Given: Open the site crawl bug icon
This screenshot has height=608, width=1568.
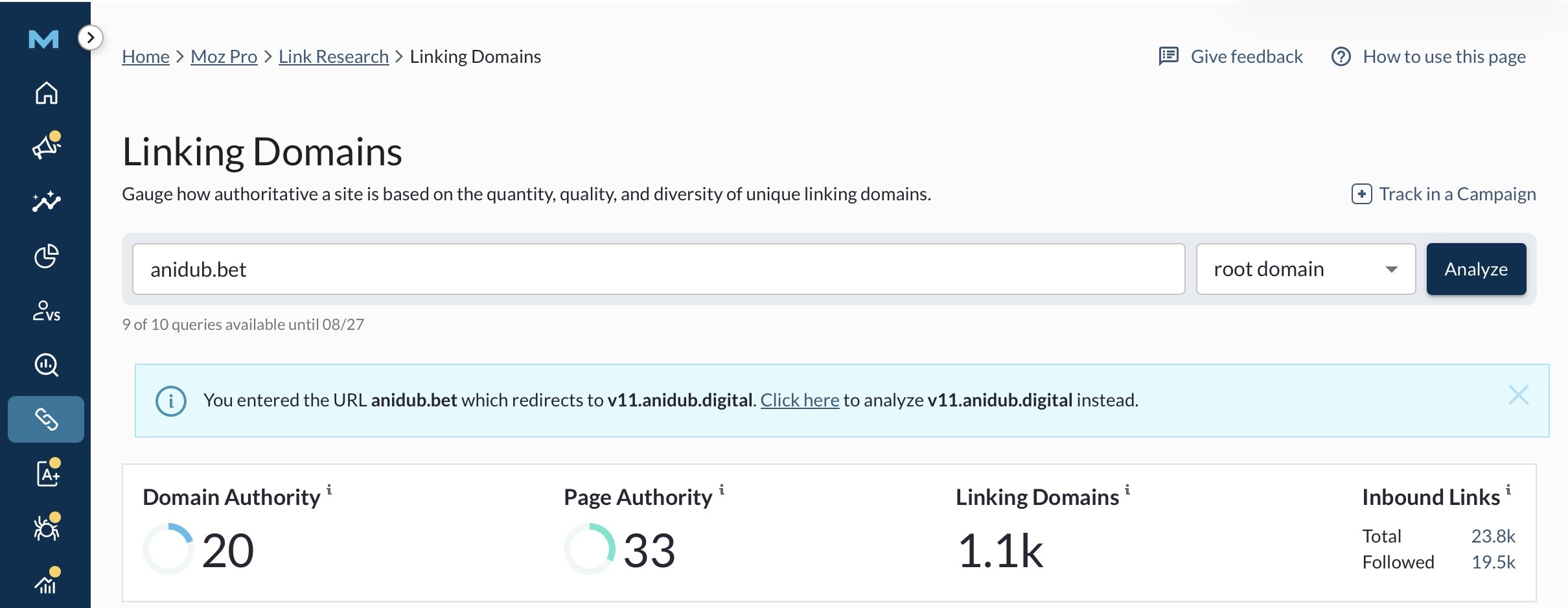Looking at the screenshot, I should pyautogui.click(x=47, y=527).
